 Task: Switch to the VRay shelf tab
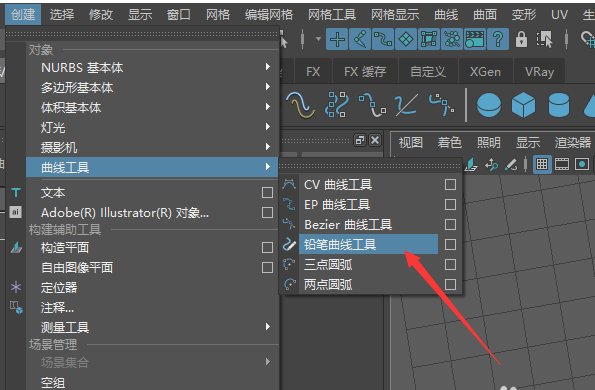pyautogui.click(x=539, y=72)
